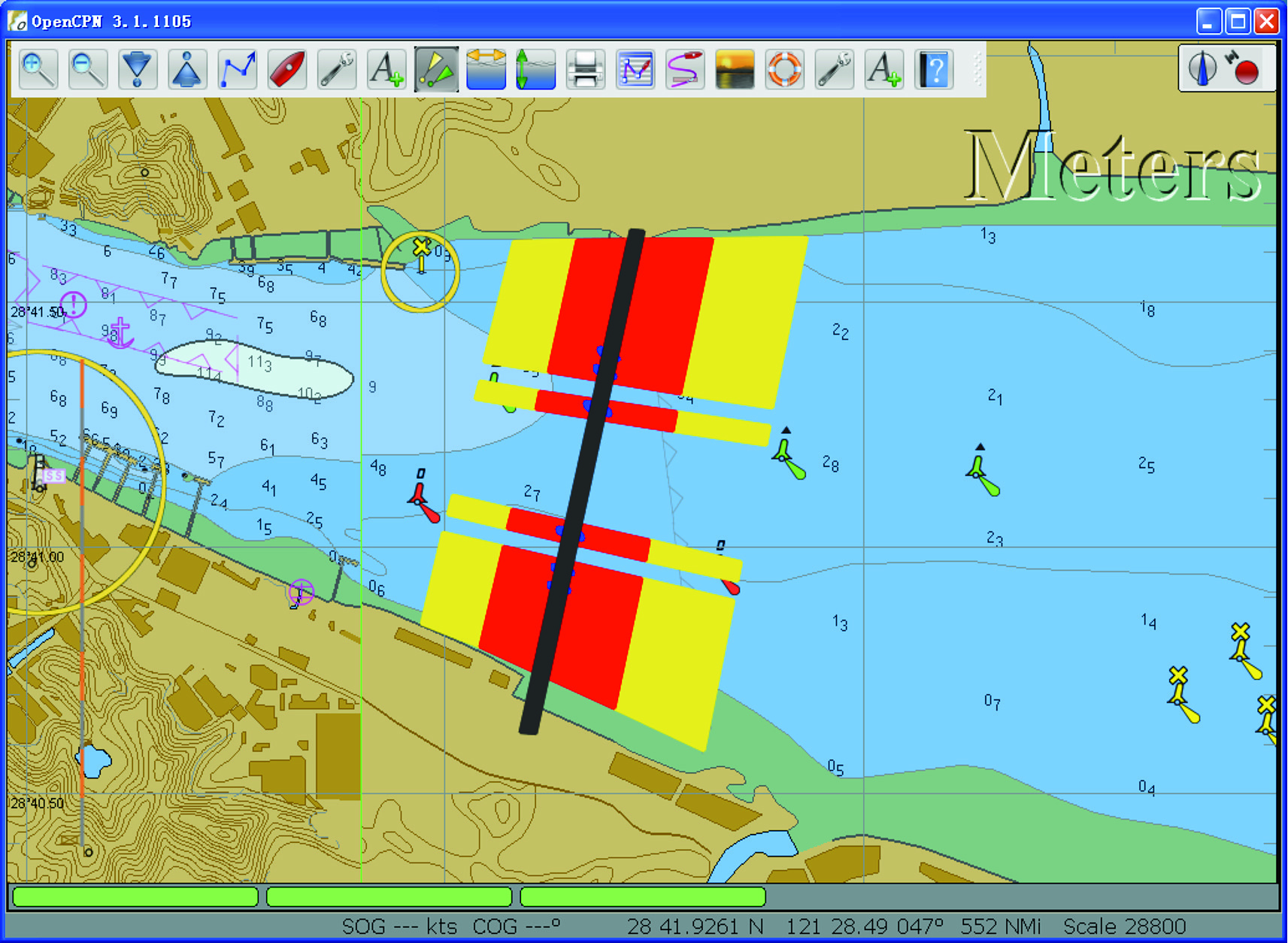Image resolution: width=1288 pixels, height=943 pixels.
Task: Select the Create Route tool
Action: (237, 70)
